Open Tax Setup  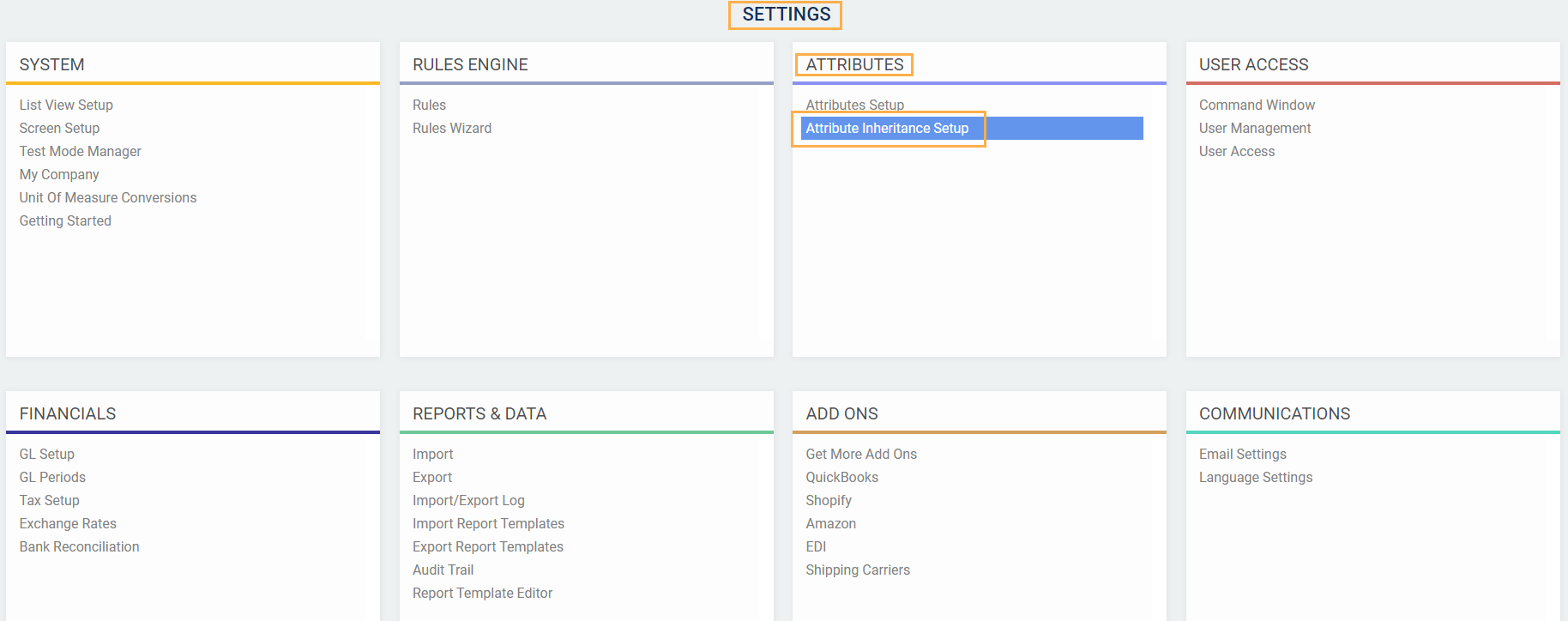pos(50,500)
